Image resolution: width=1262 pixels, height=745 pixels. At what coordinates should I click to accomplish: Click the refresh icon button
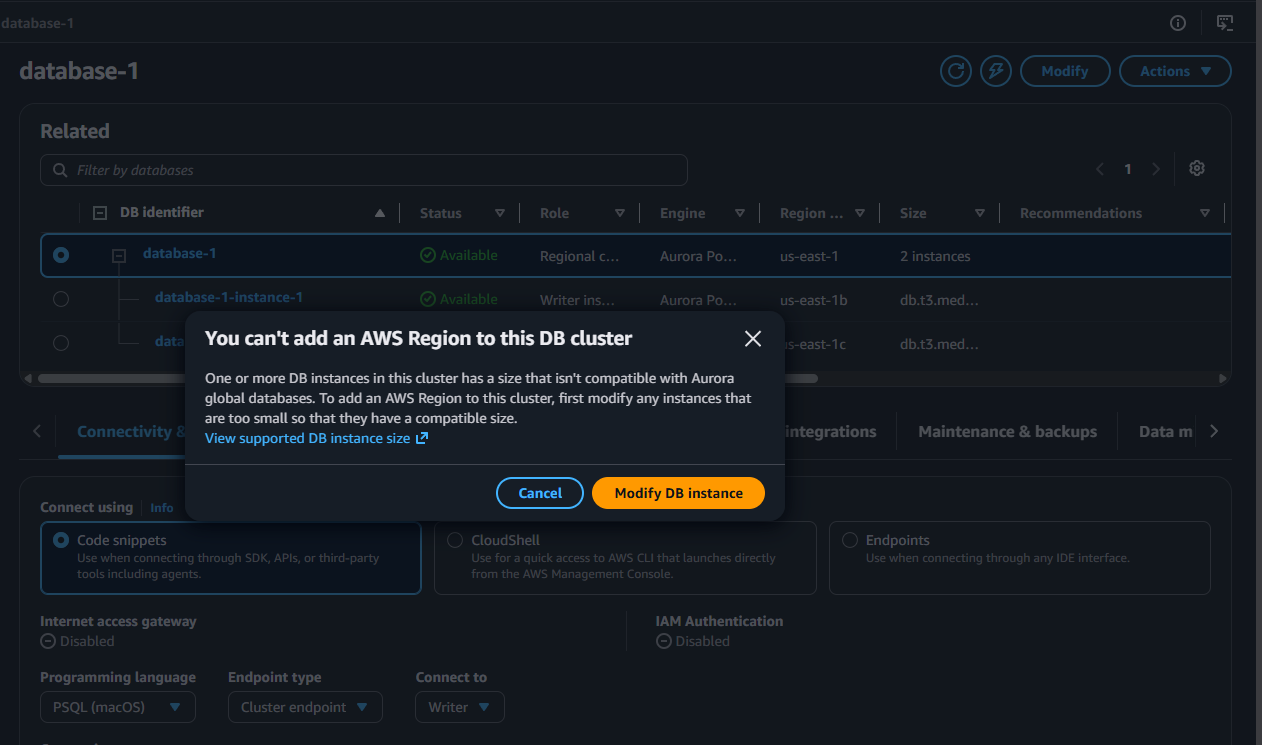coord(956,71)
